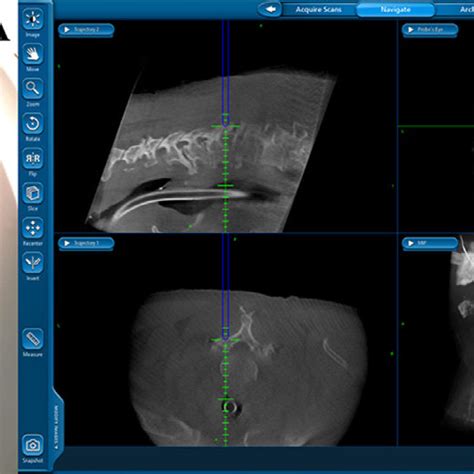Open the MIP view dropdown
This screenshot has width=474, height=474.
click(430, 243)
